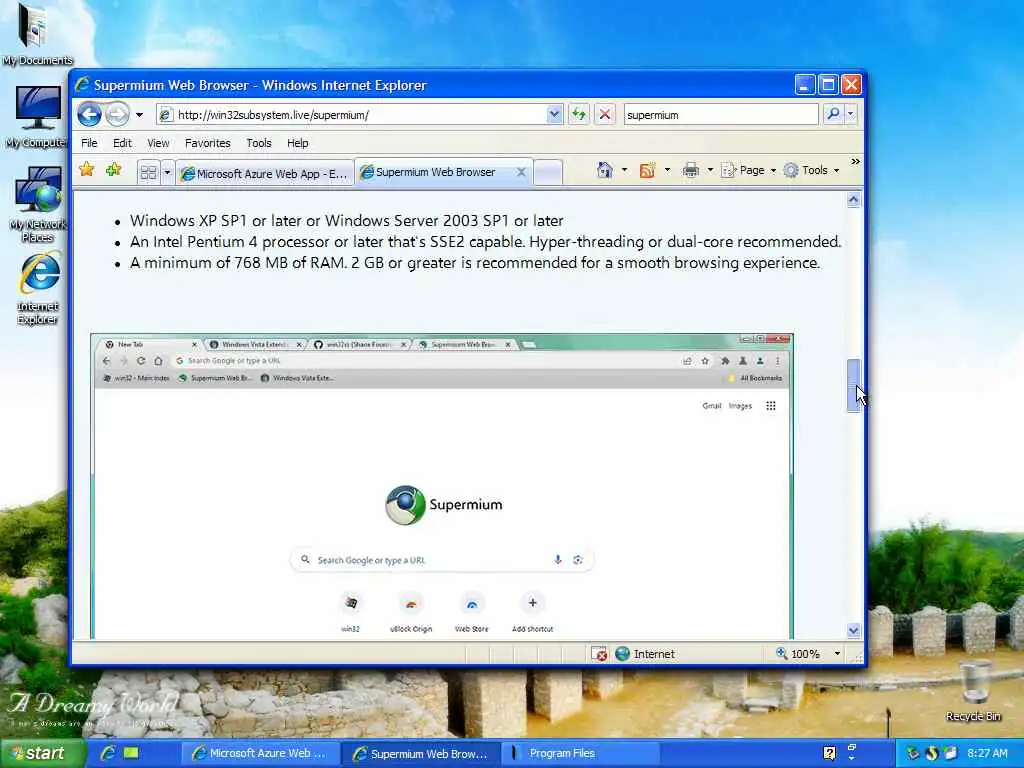Minimize the Internet Explorer window
Image resolution: width=1024 pixels, height=768 pixels.
pos(805,85)
